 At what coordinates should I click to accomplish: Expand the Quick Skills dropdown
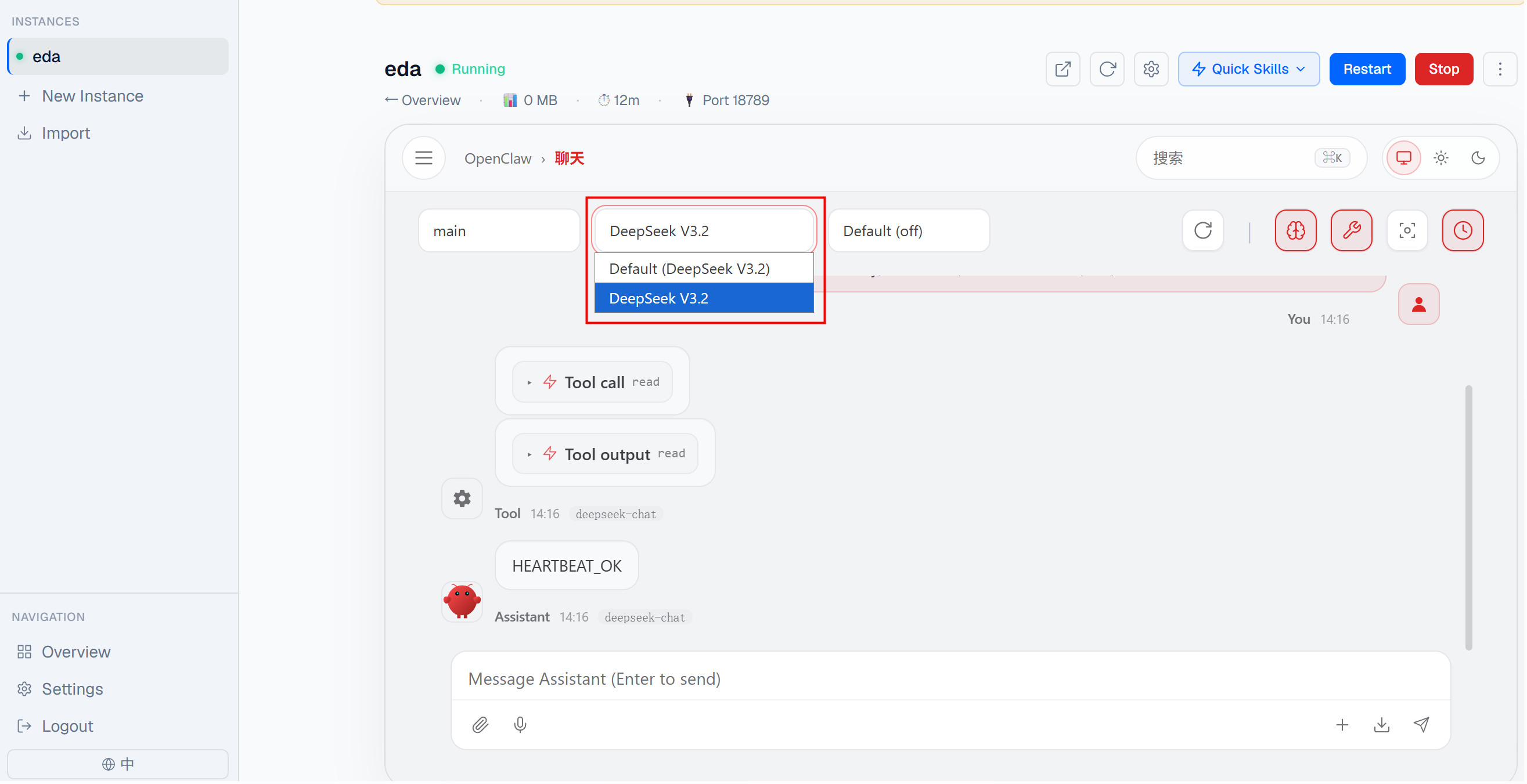click(1248, 69)
